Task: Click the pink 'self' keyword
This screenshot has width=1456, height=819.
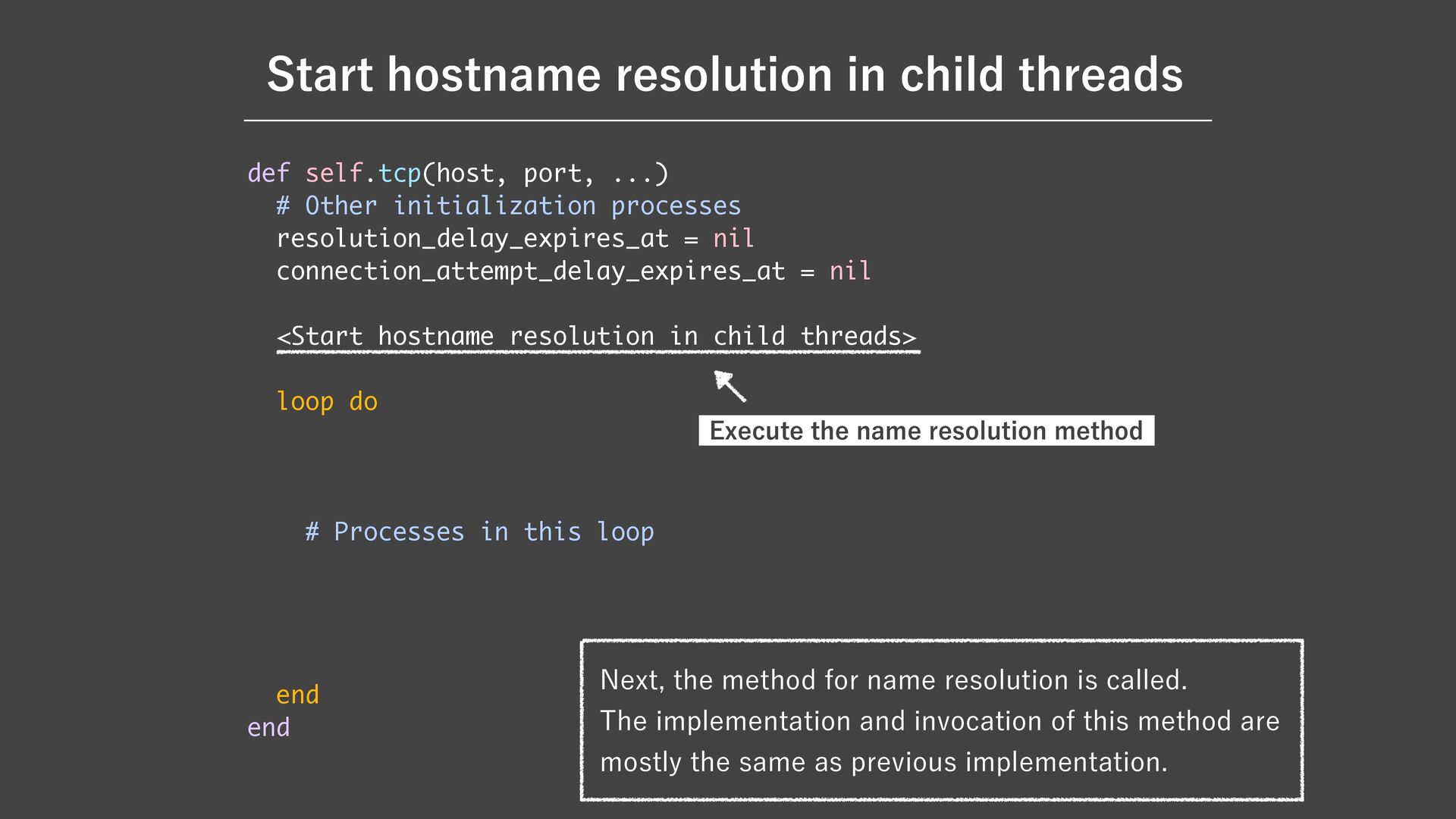Action: click(334, 174)
